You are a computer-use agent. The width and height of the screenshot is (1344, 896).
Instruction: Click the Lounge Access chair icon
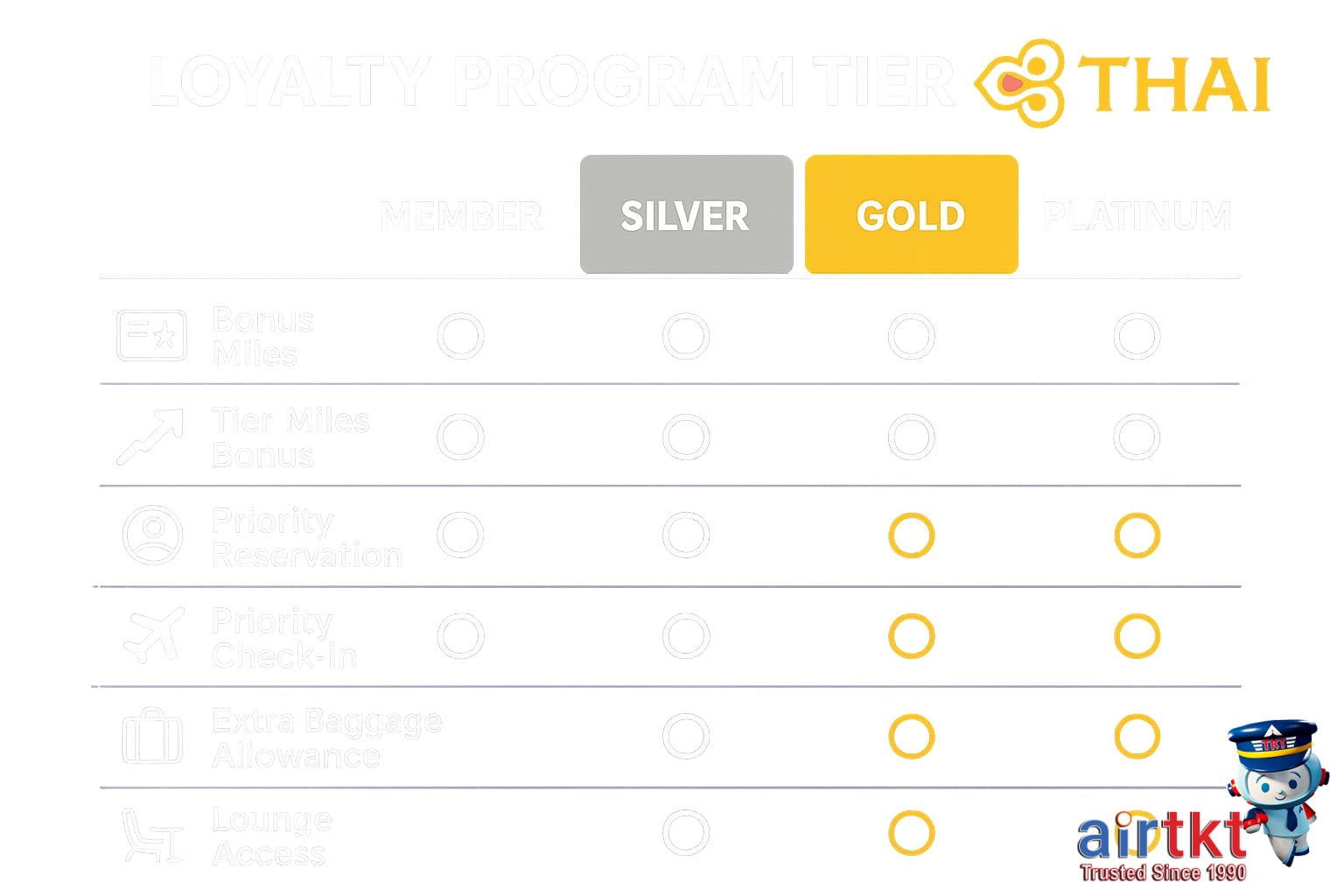click(x=151, y=836)
